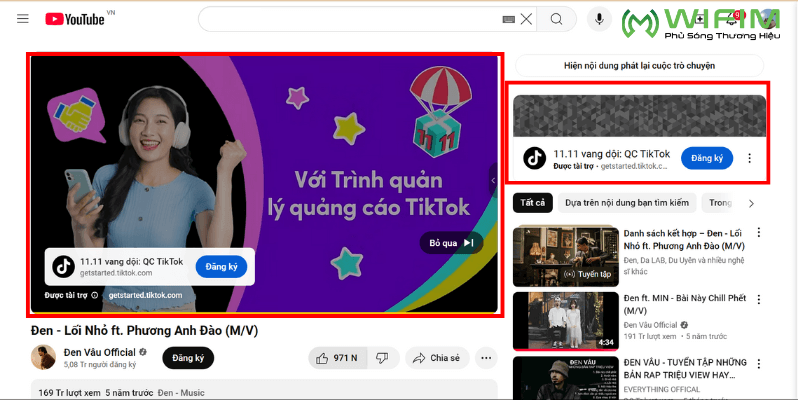Viewport: 800px width, 400px height.
Task: Skip the ad with Bỏ qua
Action: [x=452, y=243]
